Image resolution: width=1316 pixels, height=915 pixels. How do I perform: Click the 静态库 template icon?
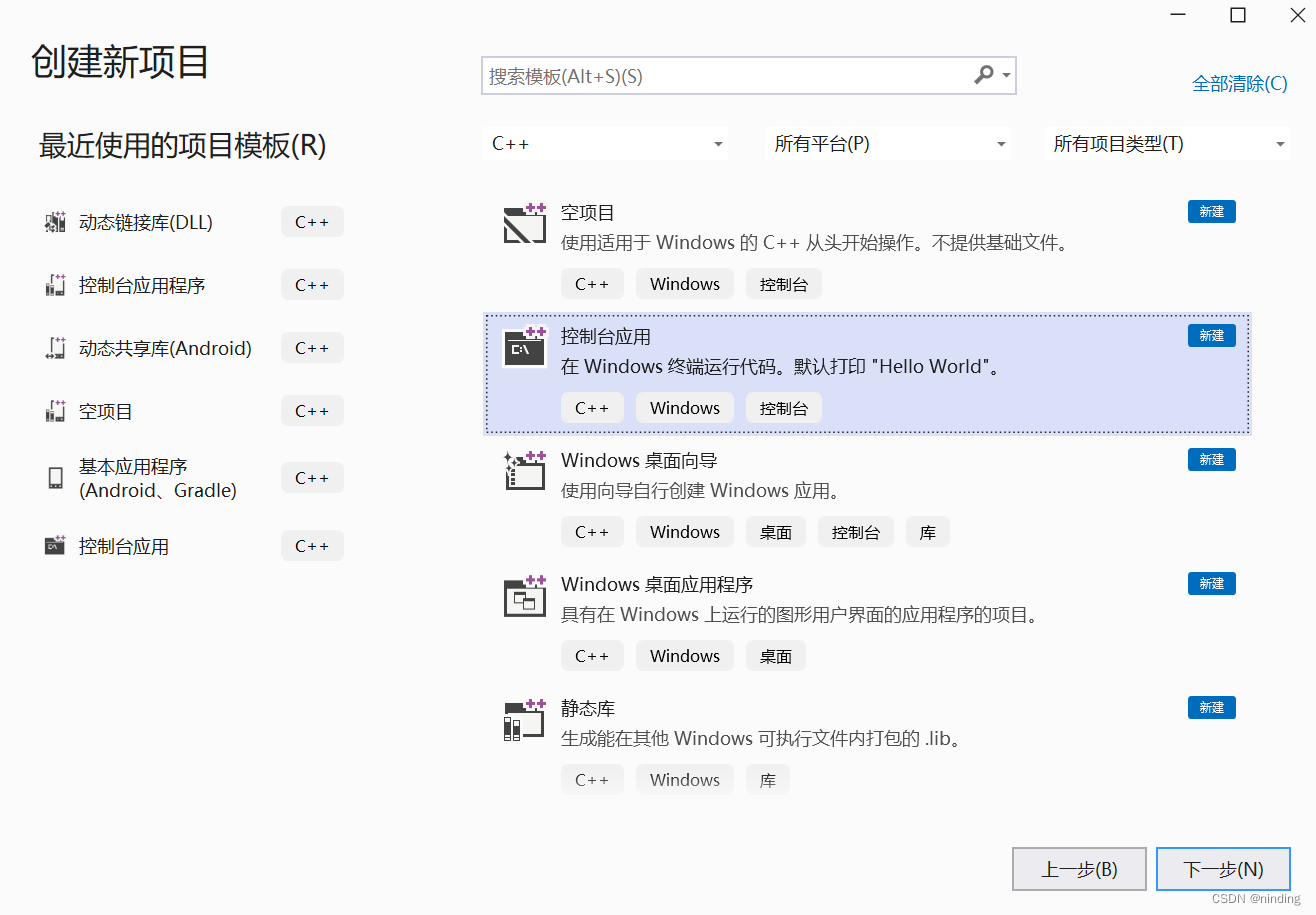click(524, 719)
